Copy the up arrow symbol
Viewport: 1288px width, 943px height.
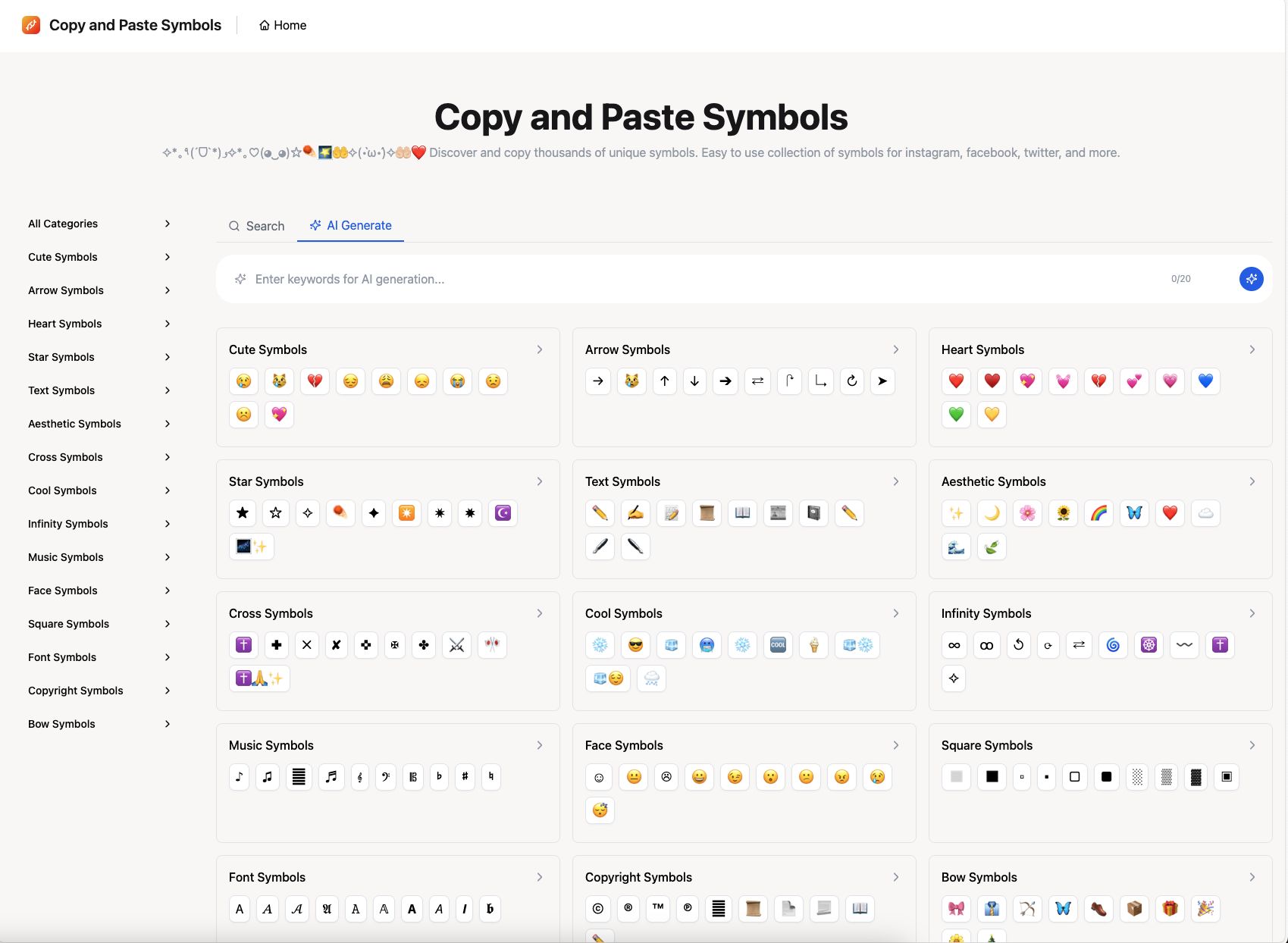click(x=664, y=381)
